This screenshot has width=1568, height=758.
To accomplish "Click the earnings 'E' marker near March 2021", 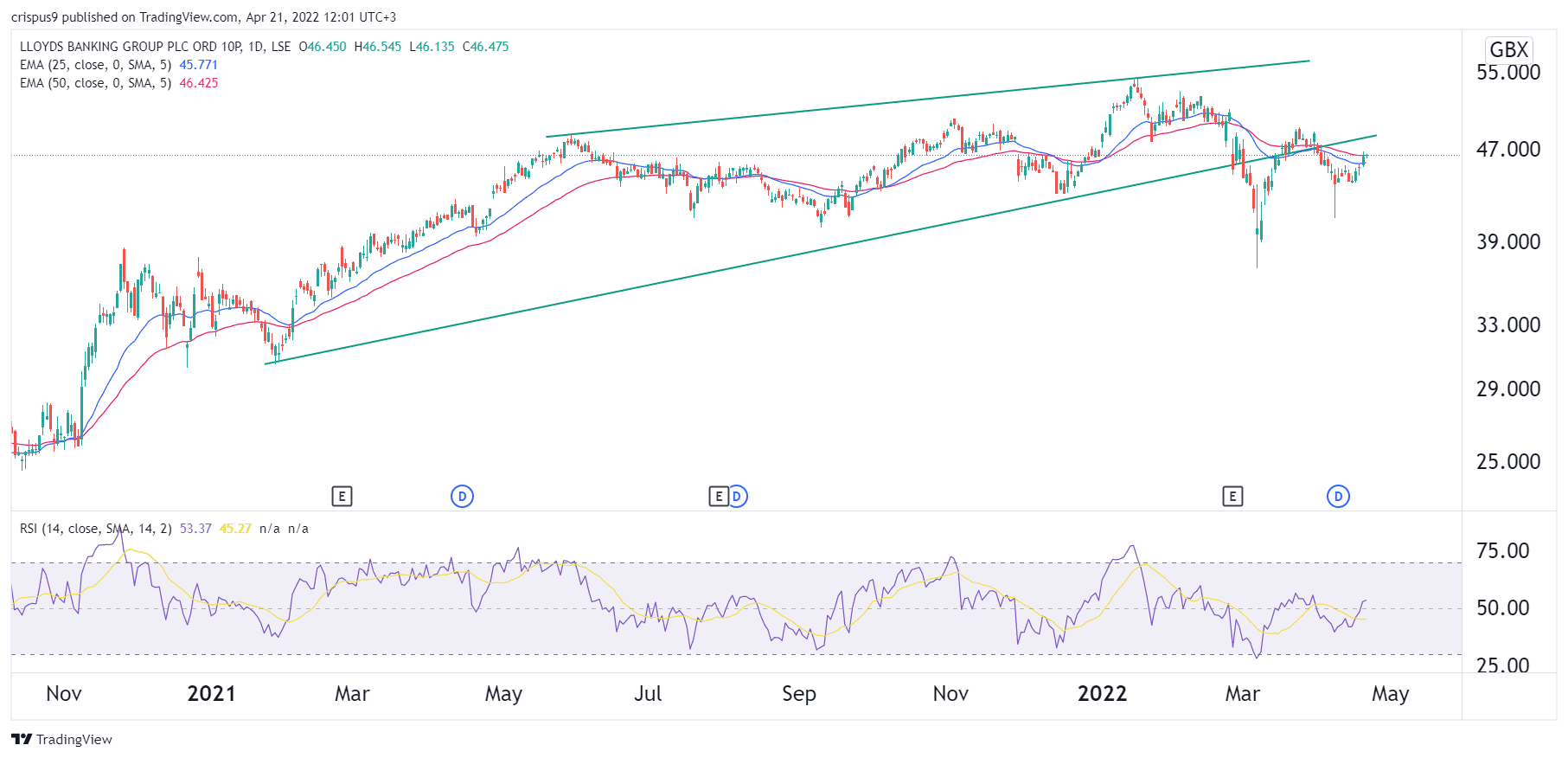I will (x=342, y=497).
